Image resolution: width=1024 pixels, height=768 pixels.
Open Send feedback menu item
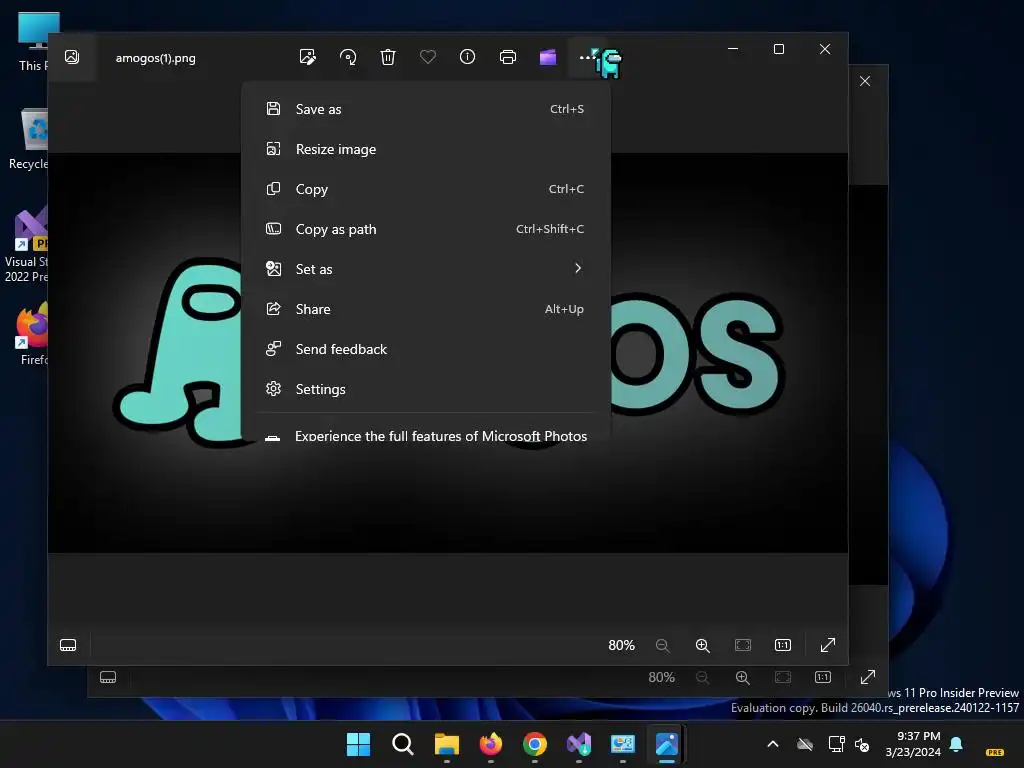(425, 349)
